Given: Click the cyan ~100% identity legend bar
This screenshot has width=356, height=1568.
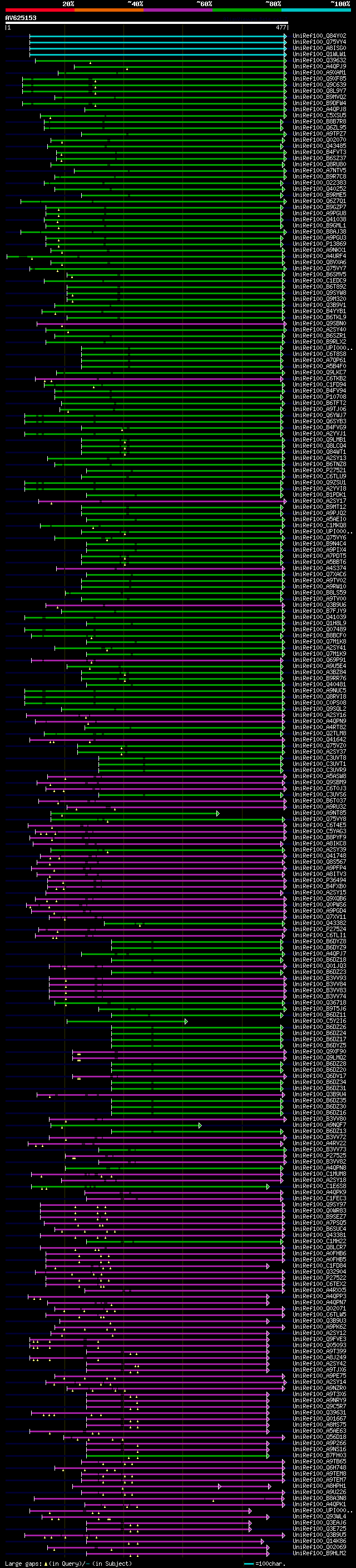Looking at the screenshot, I should (316, 10).
